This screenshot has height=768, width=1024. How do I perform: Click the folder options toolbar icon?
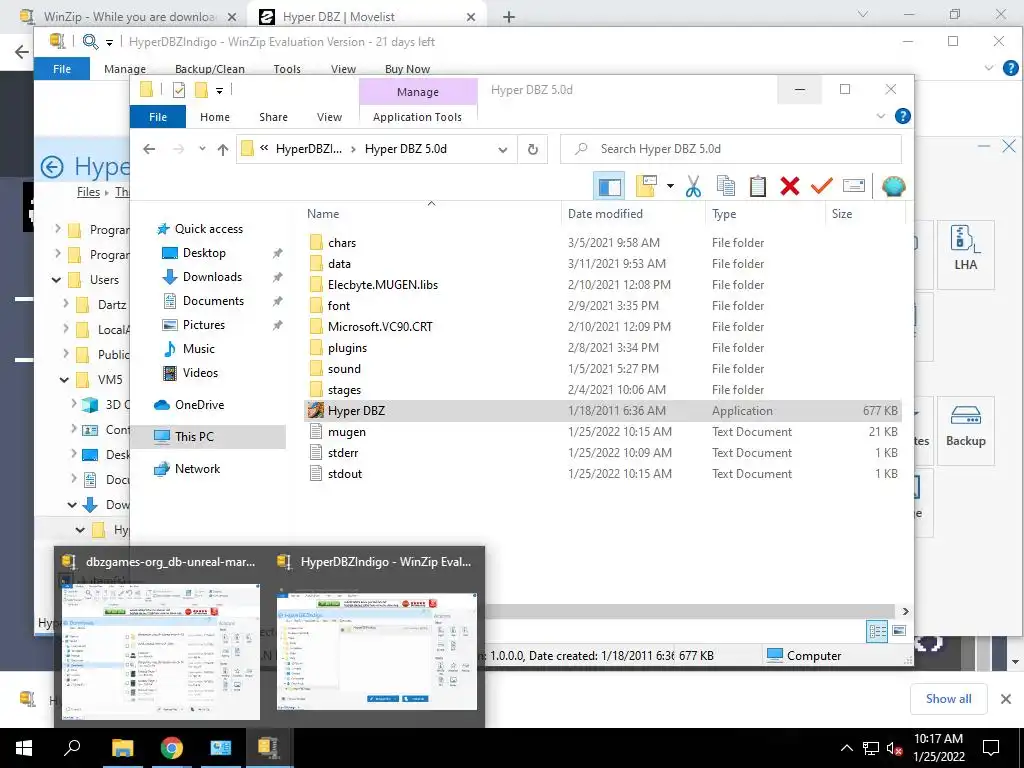click(646, 187)
